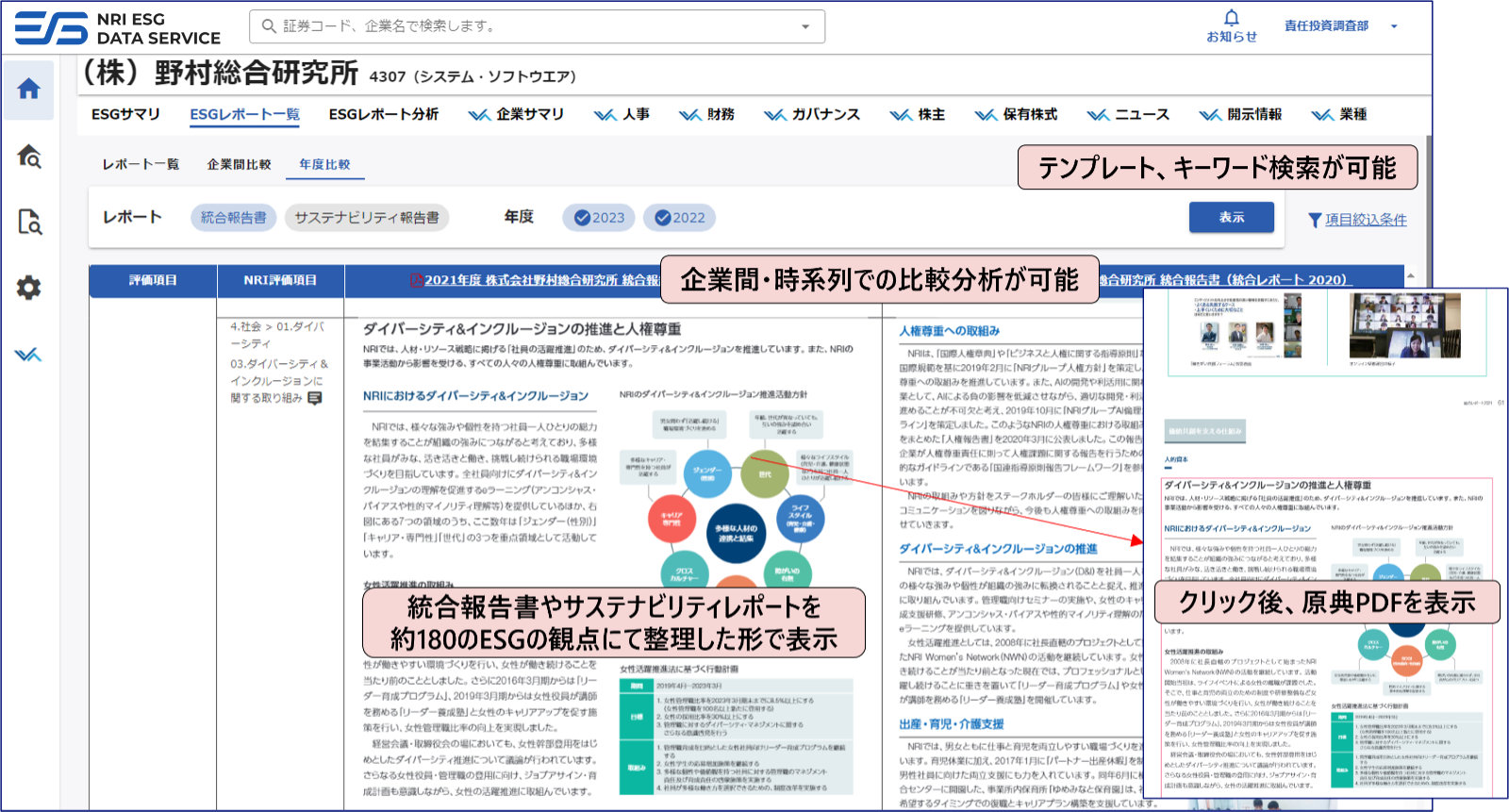This screenshot has height=812, width=1509.
Task: Click the securities code search input field
Action: (528, 26)
